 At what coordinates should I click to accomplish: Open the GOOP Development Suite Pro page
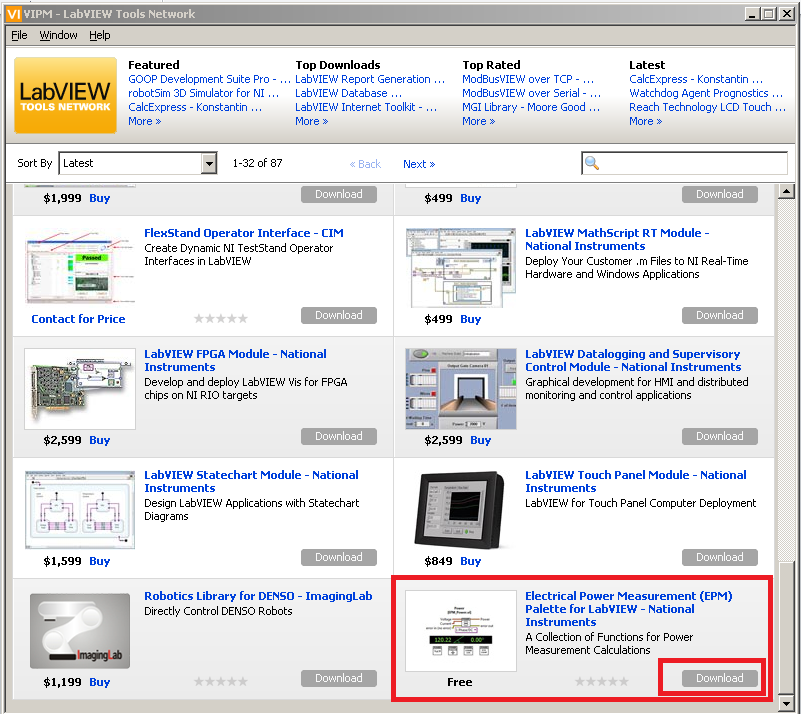tap(207, 78)
